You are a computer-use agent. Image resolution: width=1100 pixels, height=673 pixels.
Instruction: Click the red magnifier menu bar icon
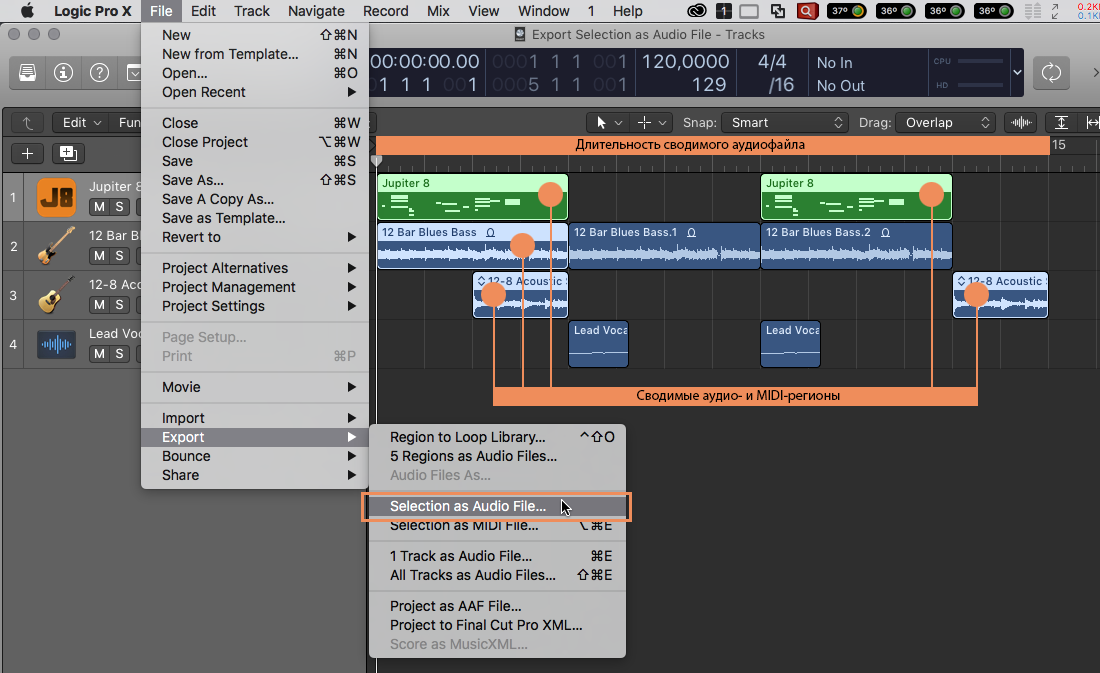coord(807,11)
